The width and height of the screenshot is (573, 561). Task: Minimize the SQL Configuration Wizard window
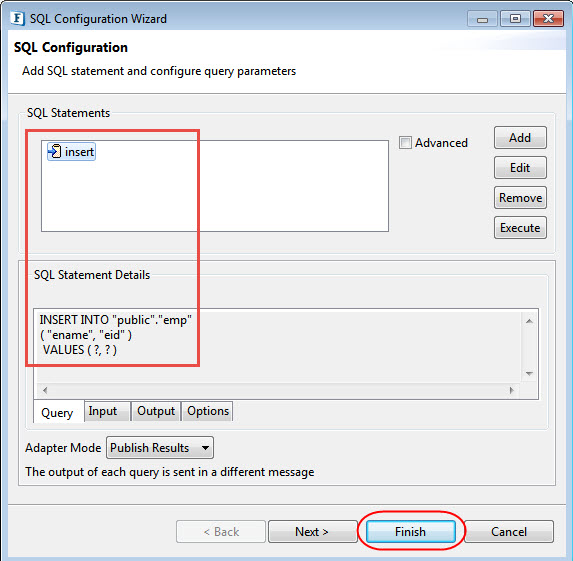(482, 19)
